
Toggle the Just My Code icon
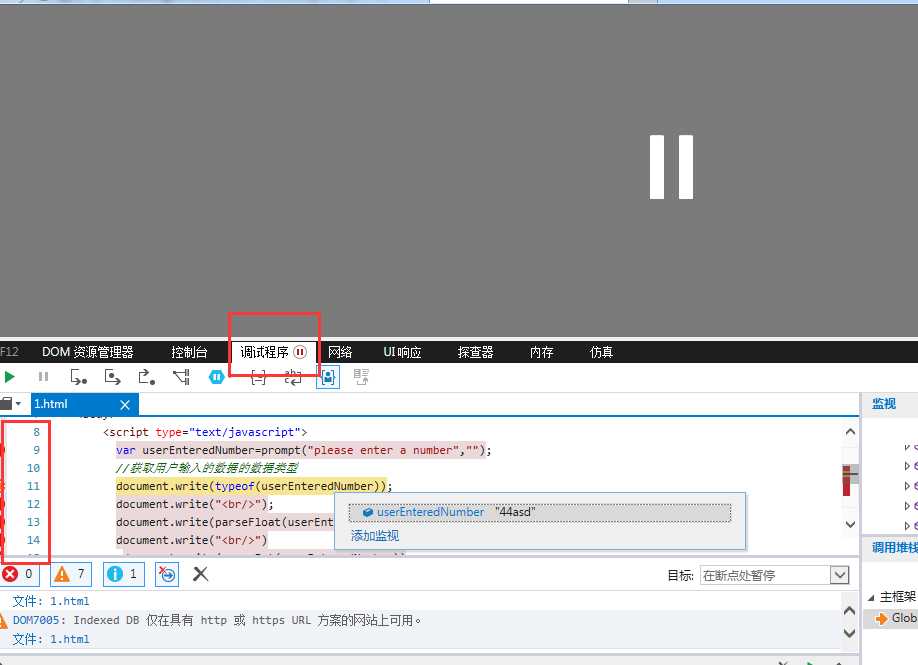[328, 378]
